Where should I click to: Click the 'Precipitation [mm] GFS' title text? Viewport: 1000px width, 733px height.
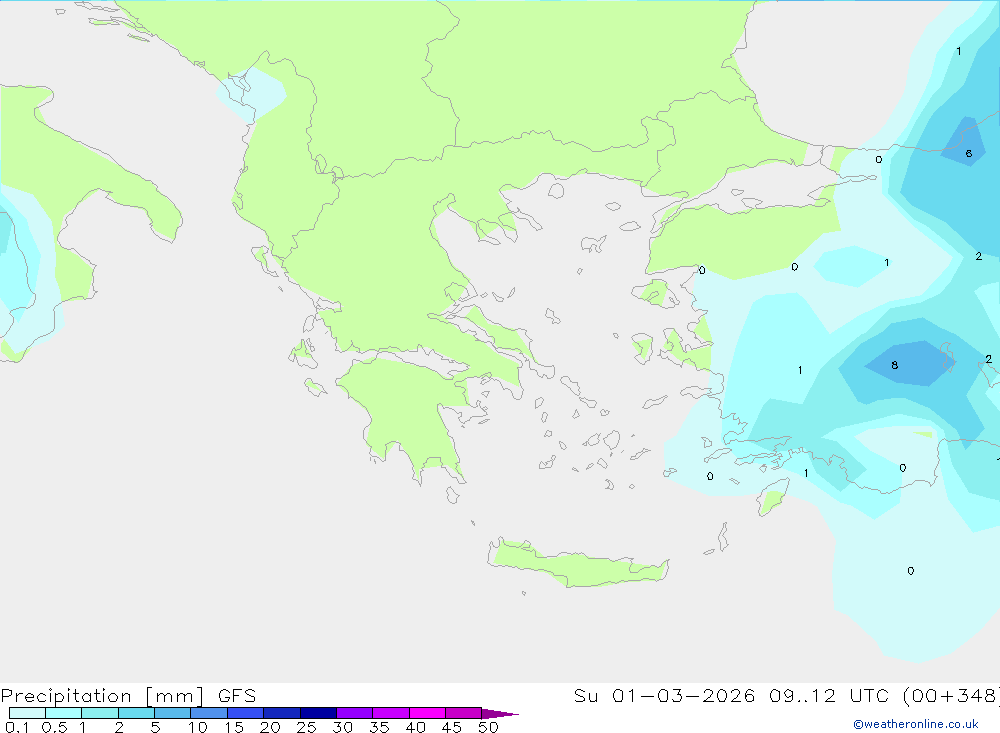pos(128,696)
